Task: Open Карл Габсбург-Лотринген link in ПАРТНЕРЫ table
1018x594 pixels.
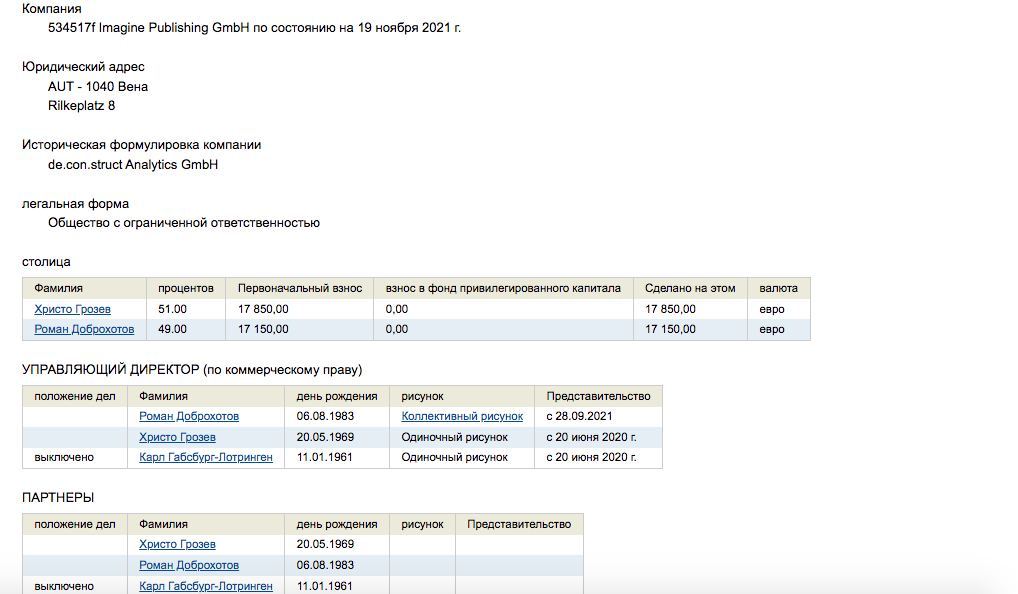Action: click(x=206, y=586)
